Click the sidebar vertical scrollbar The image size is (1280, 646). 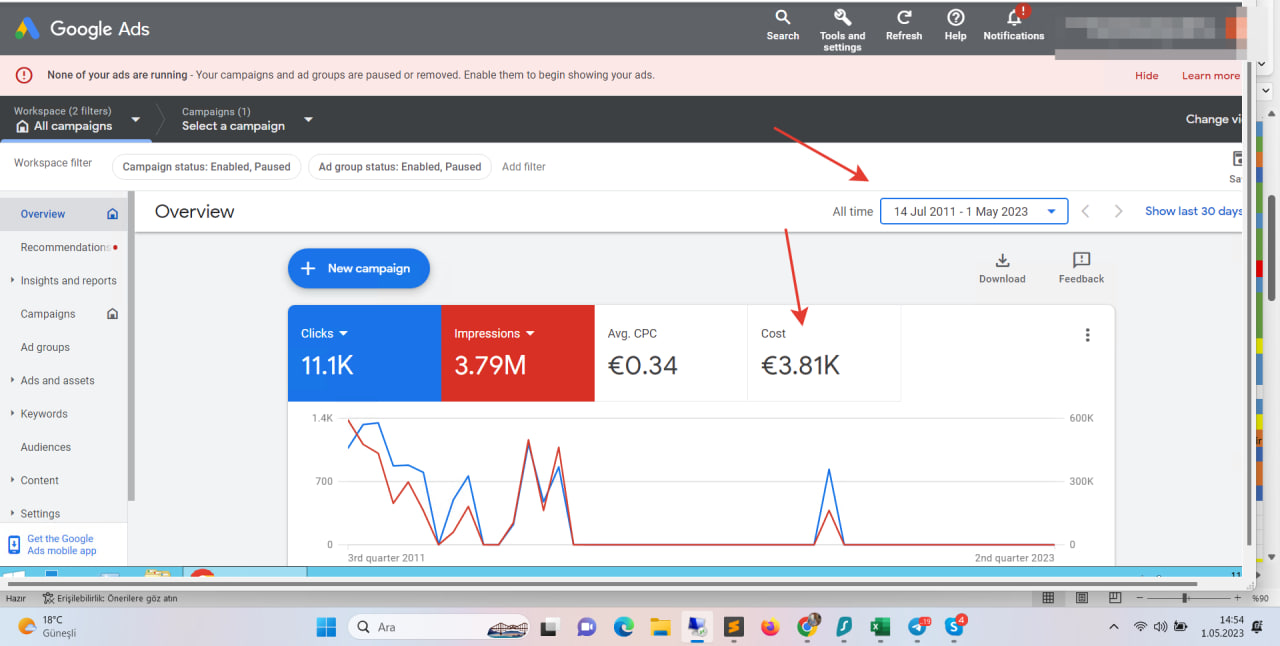pos(131,345)
